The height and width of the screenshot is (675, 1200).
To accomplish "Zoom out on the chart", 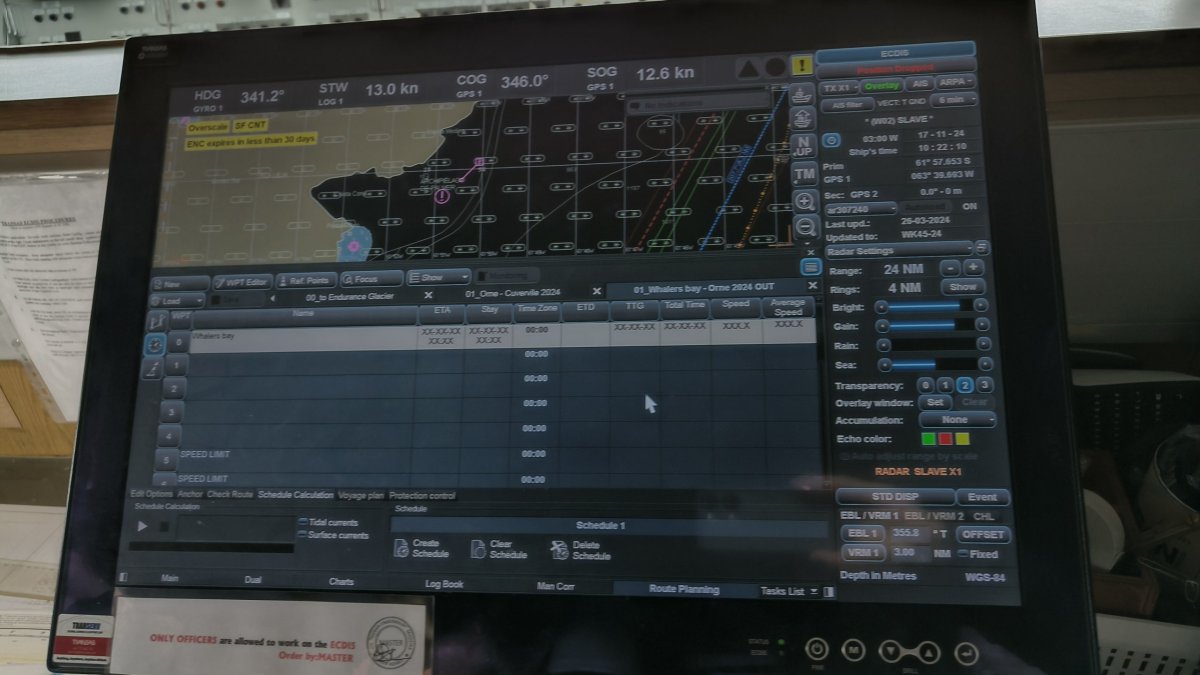I will [805, 228].
